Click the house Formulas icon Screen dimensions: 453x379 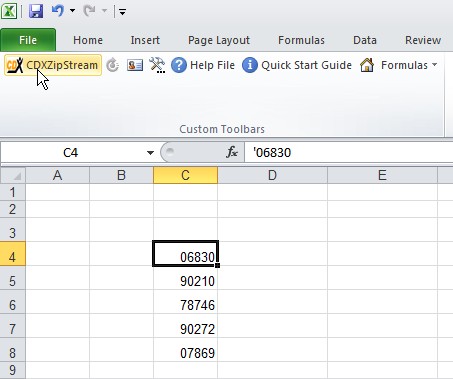point(367,65)
